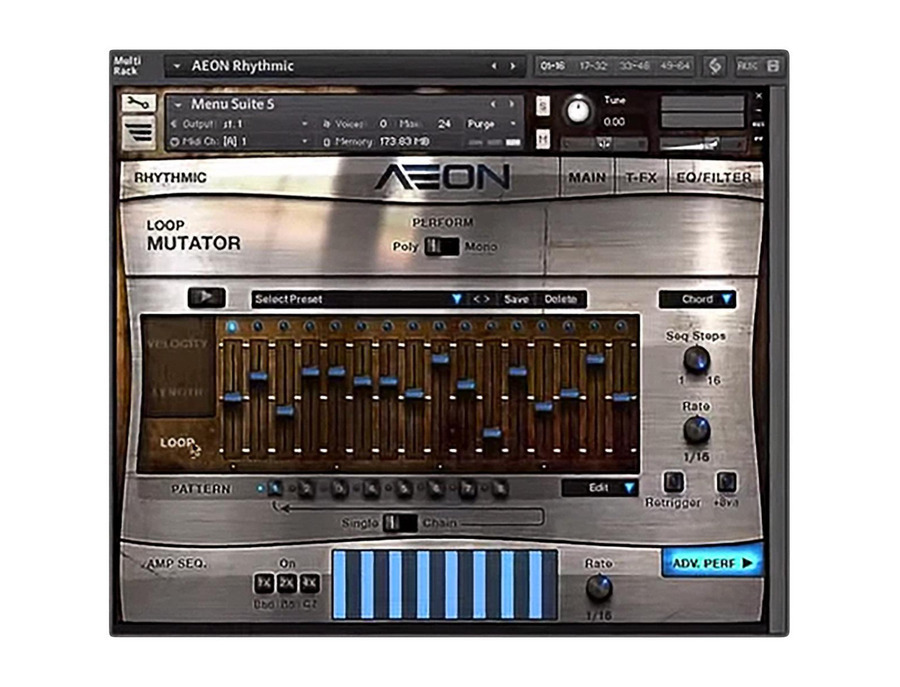Image resolution: width=900 pixels, height=687 pixels.
Task: Select pattern slot 4
Action: click(371, 488)
